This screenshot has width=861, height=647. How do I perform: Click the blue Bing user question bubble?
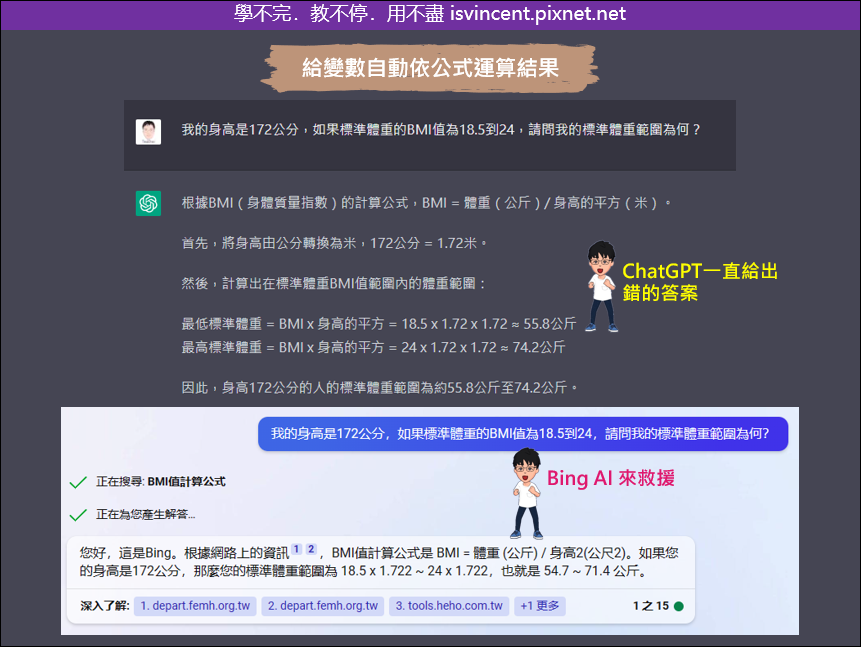[523, 434]
